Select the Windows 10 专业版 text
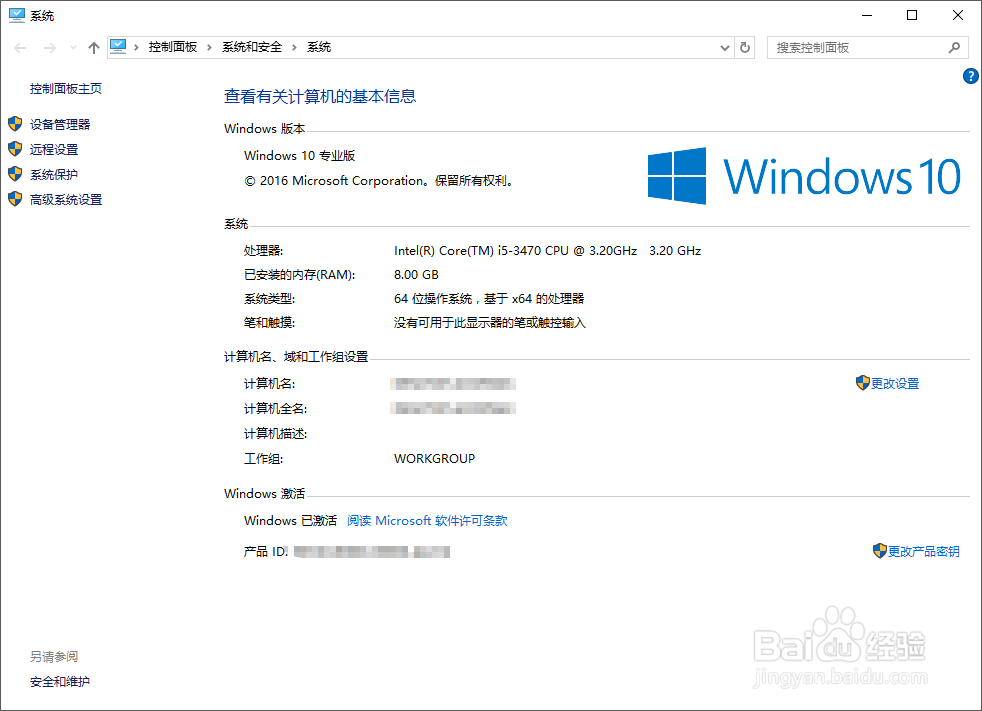Viewport: 982px width, 711px height. (299, 156)
